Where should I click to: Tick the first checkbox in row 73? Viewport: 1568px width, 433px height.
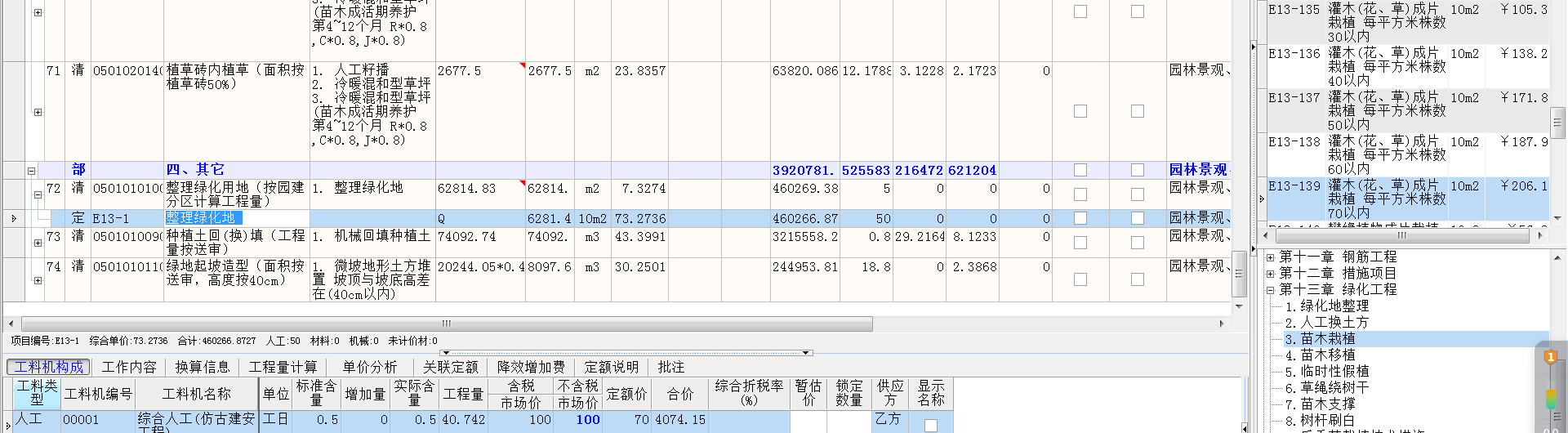(x=1080, y=243)
